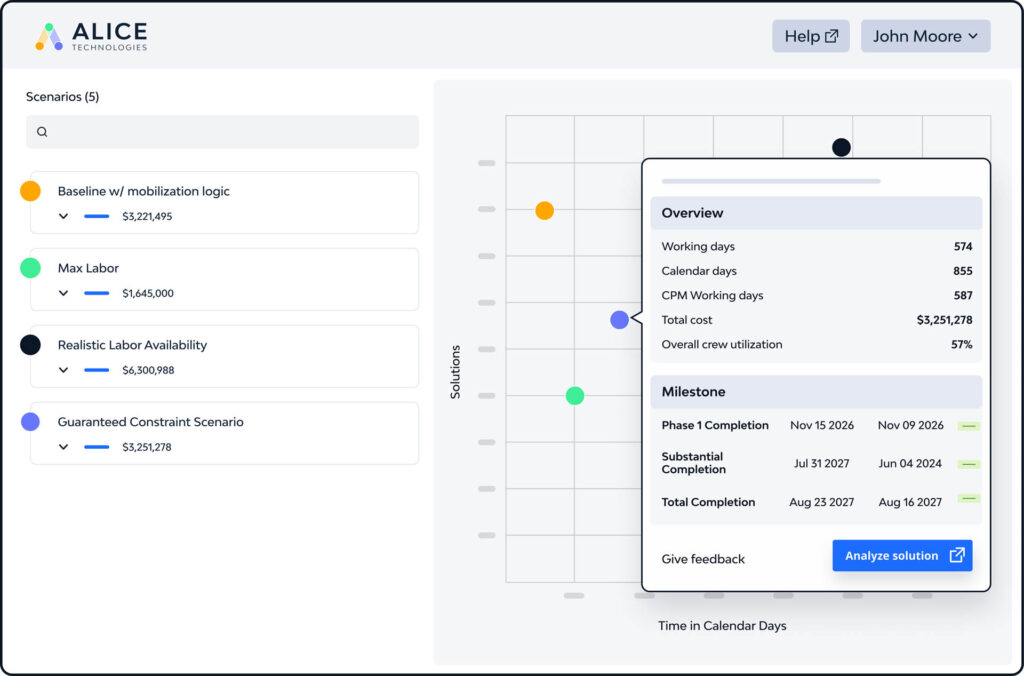Toggle the Substantial Completion status pill
Screen dimensions: 1024x676
(968, 463)
